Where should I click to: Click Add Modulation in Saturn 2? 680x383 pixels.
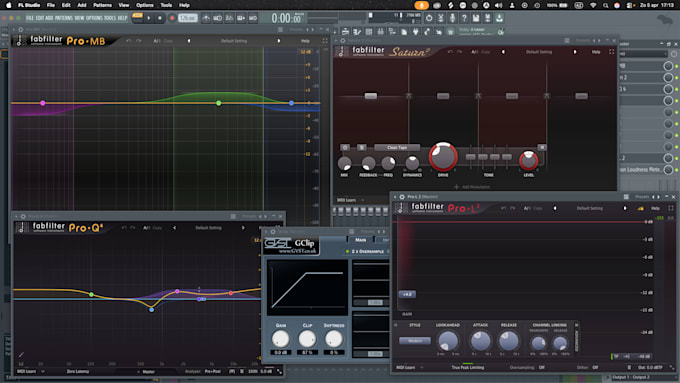coord(472,187)
